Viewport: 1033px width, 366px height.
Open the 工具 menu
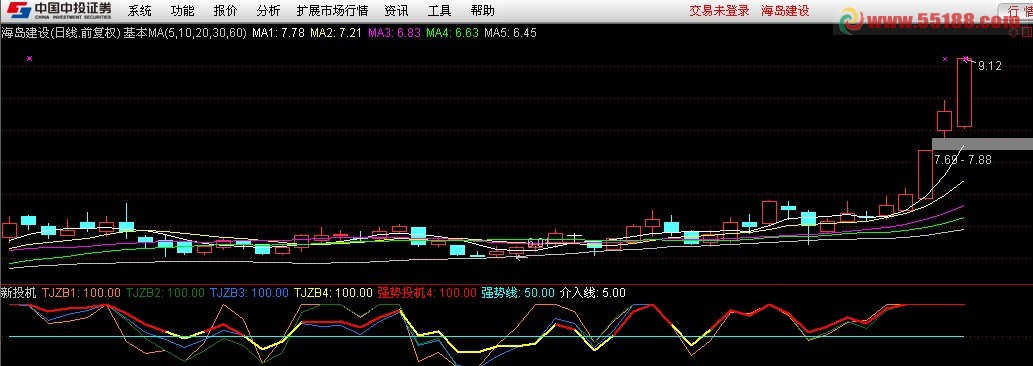(439, 11)
